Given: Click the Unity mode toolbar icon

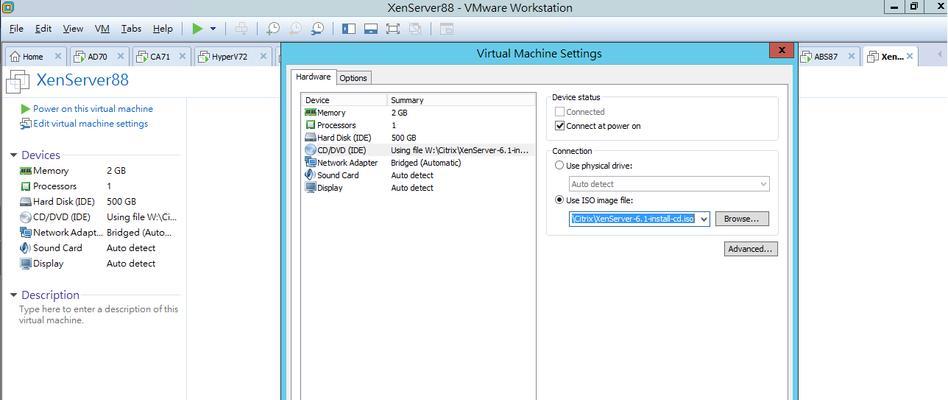Looking at the screenshot, I should point(415,28).
